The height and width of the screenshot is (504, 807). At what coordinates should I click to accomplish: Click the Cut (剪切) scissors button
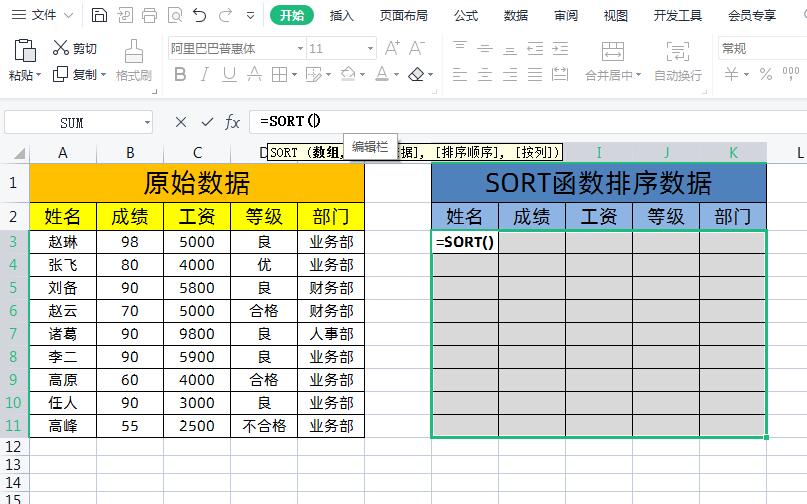75,48
